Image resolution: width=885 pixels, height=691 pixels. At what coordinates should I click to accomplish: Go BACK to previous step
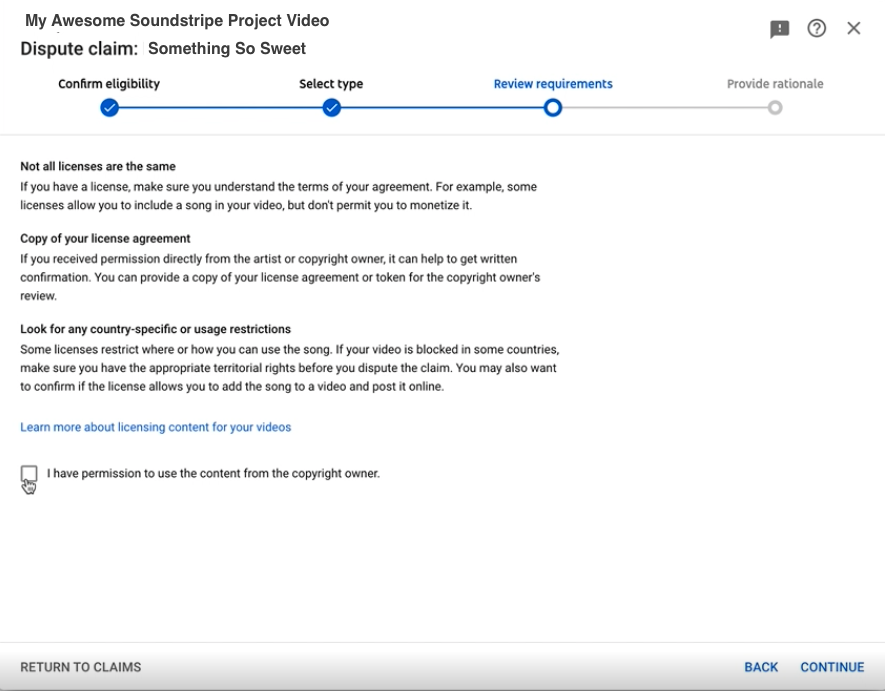point(761,667)
